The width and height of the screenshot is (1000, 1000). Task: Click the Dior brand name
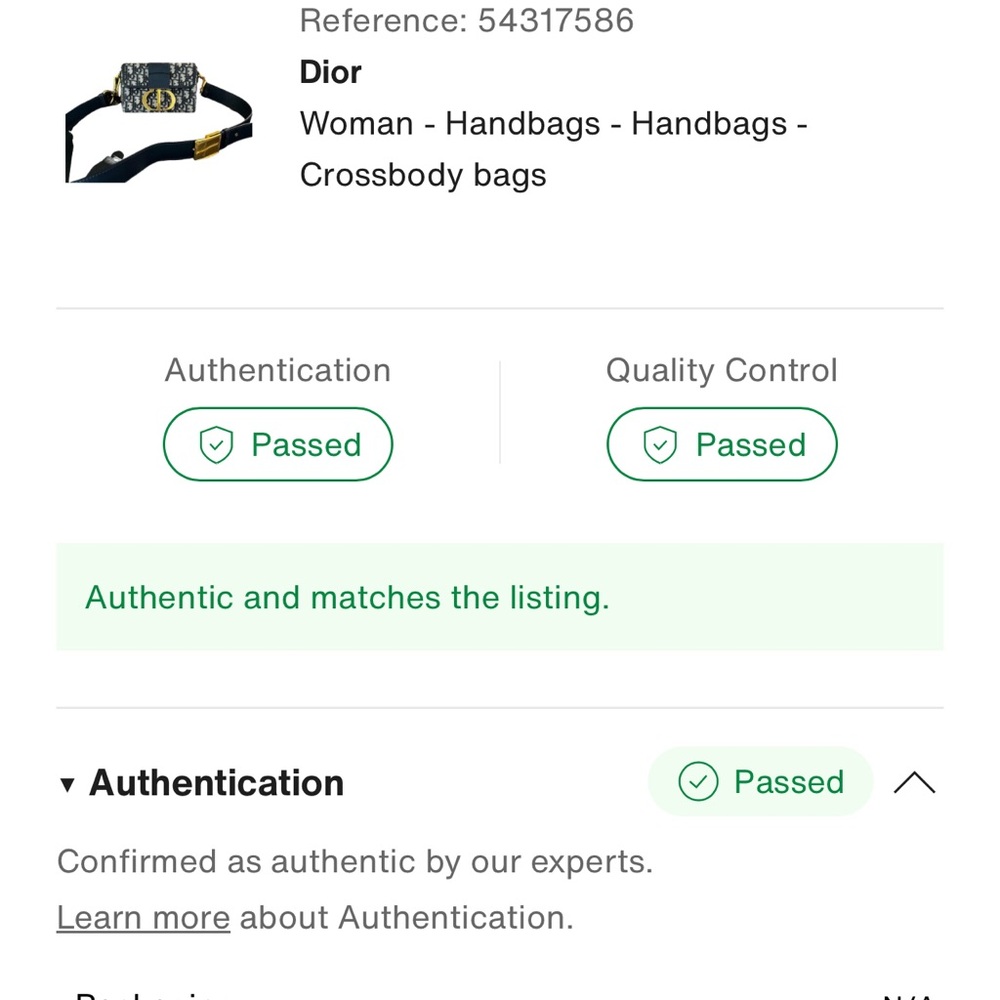[x=330, y=72]
